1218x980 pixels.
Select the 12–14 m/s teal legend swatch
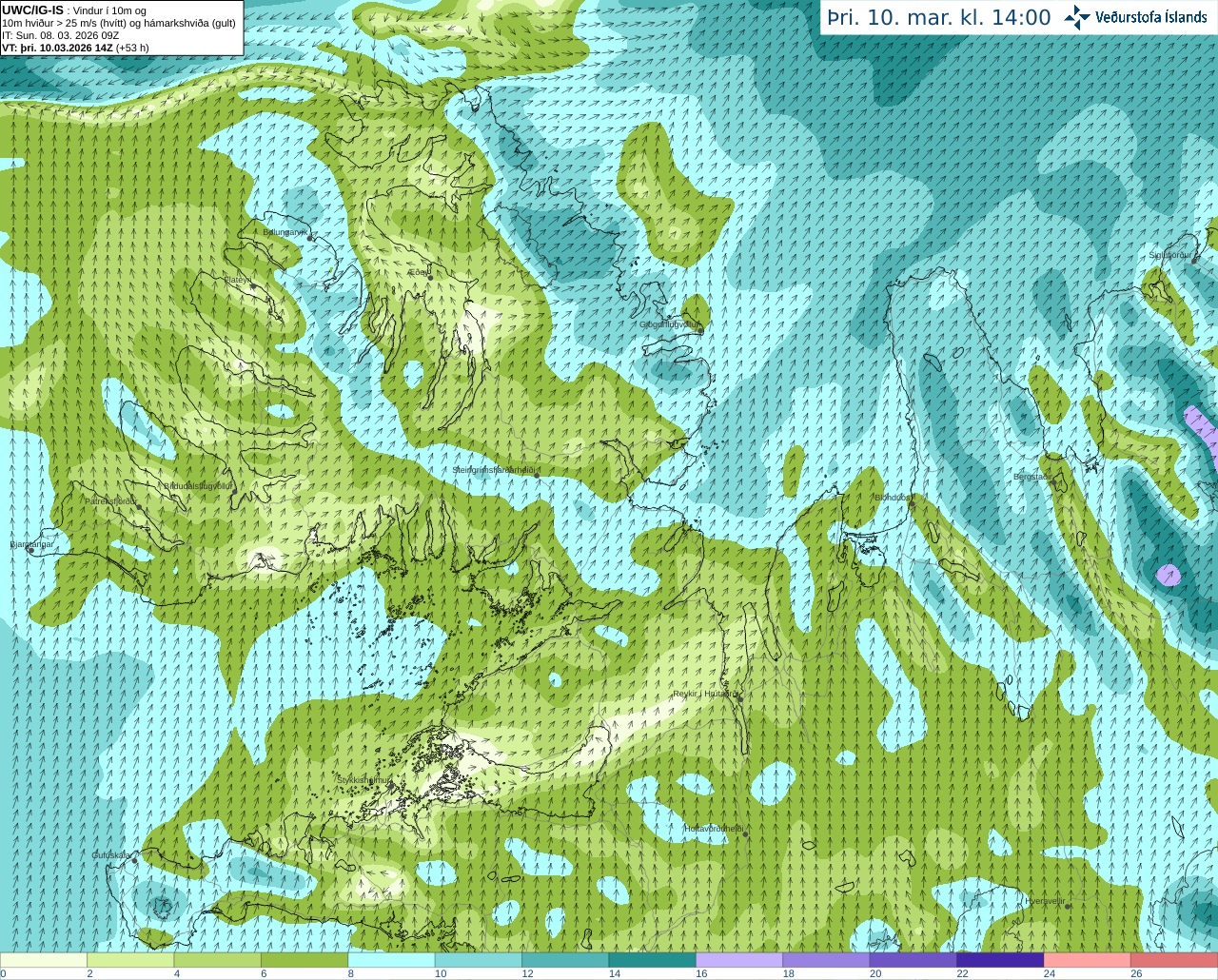(565, 960)
